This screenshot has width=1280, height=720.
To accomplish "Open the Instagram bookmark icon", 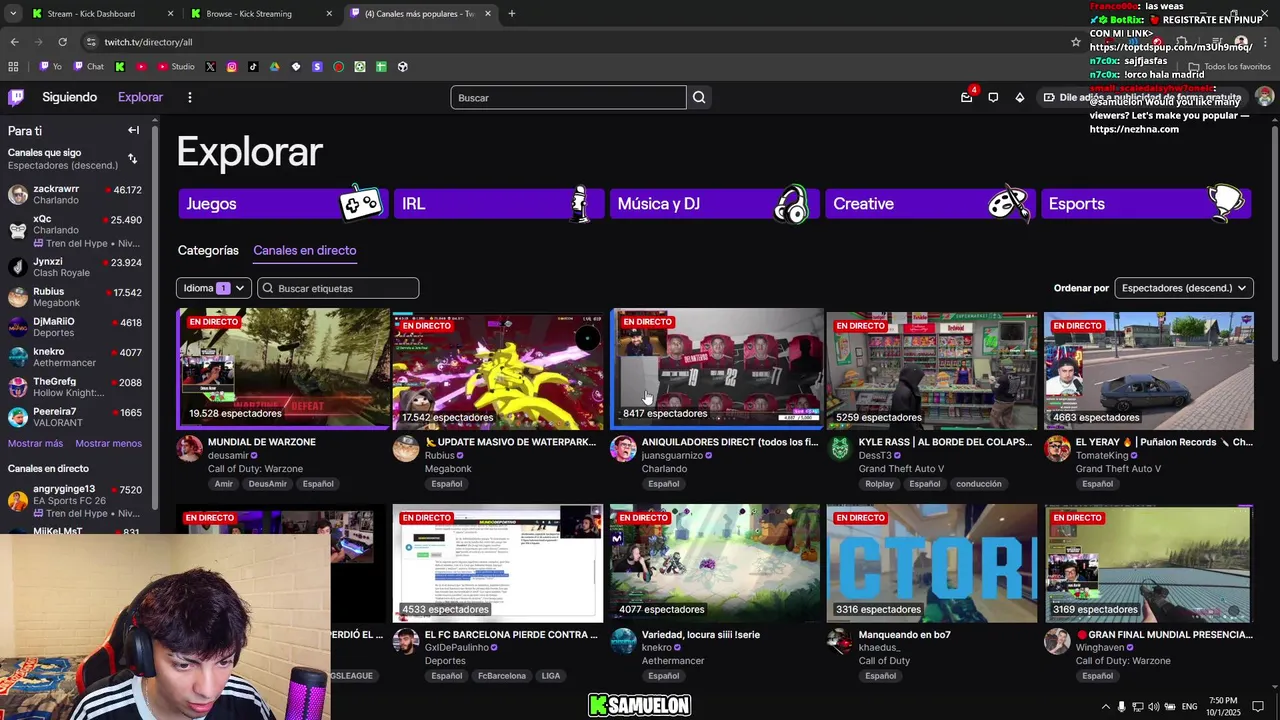I will click(x=232, y=67).
